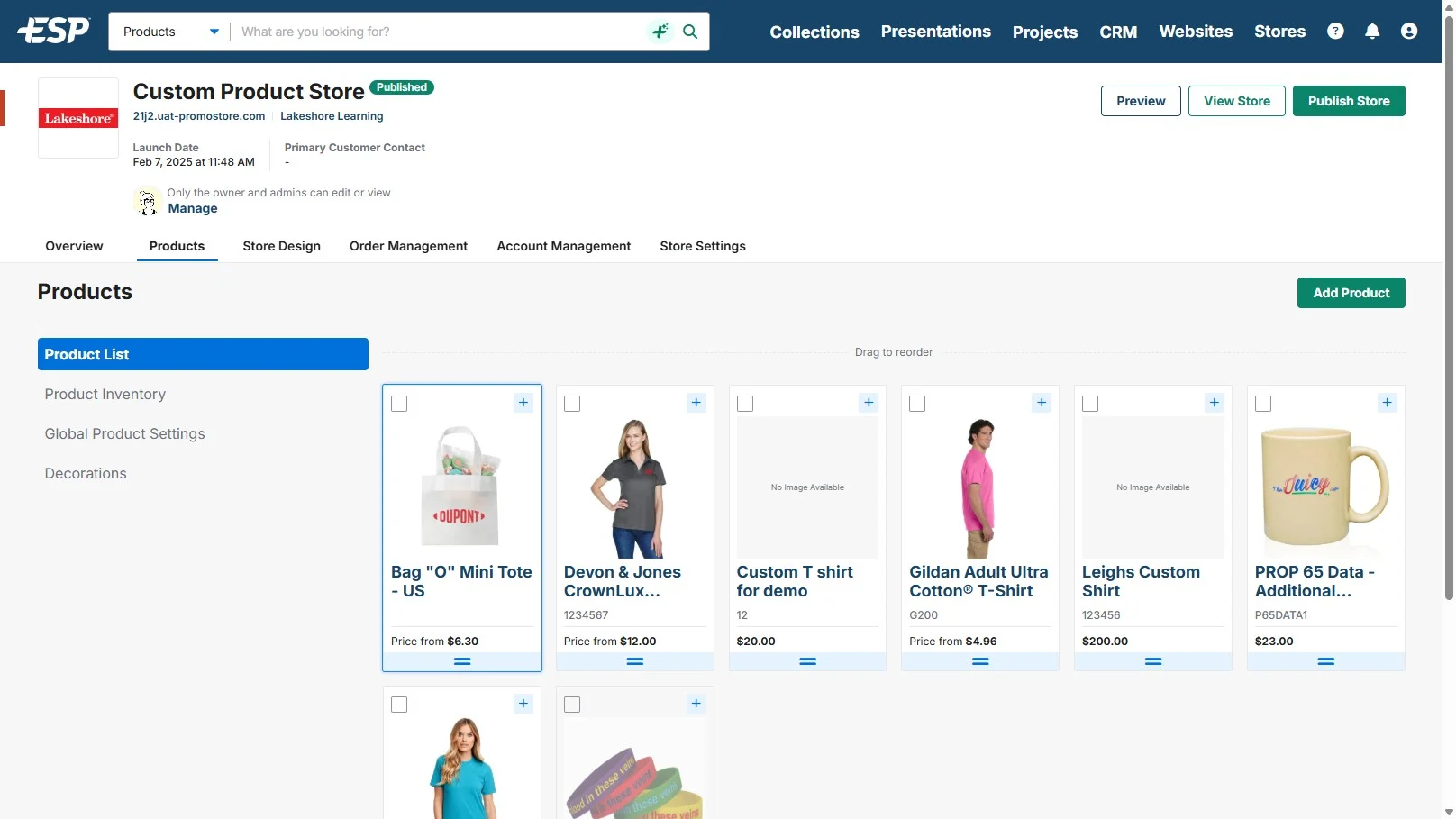Select the teal shirt product checkbox
Screen dimensions: 1456x819
coord(399,705)
